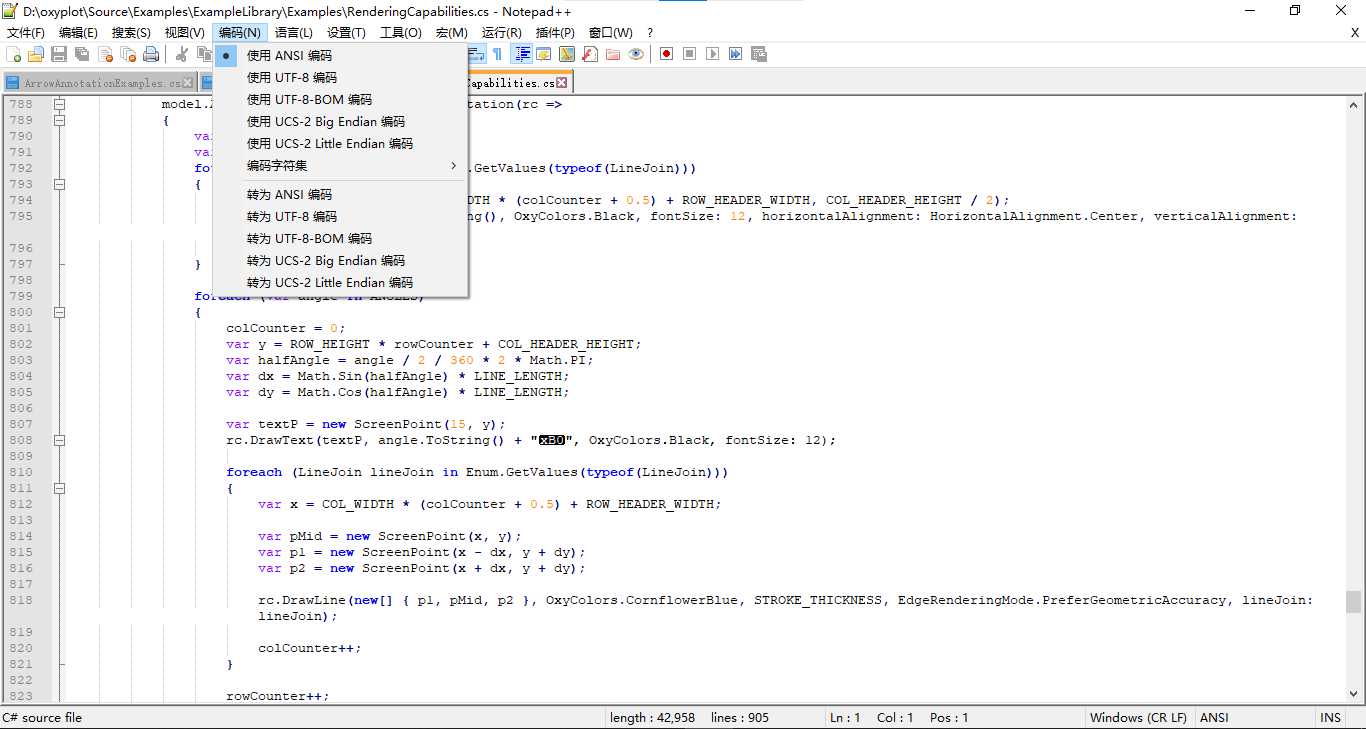Toggle show all characters pilcrow icon
Image resolution: width=1366 pixels, height=729 pixels.
[x=497, y=54]
